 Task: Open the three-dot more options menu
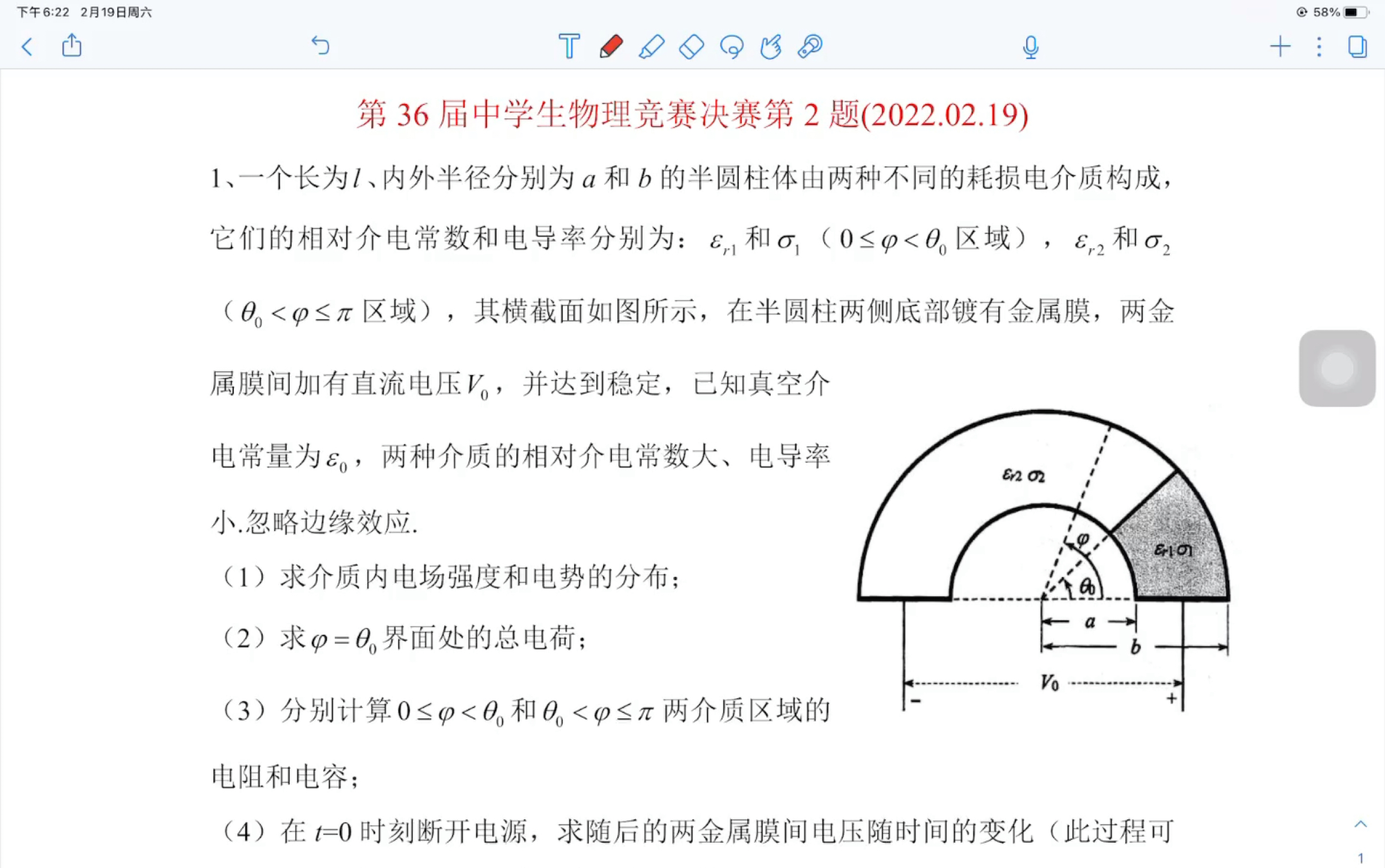click(1318, 47)
